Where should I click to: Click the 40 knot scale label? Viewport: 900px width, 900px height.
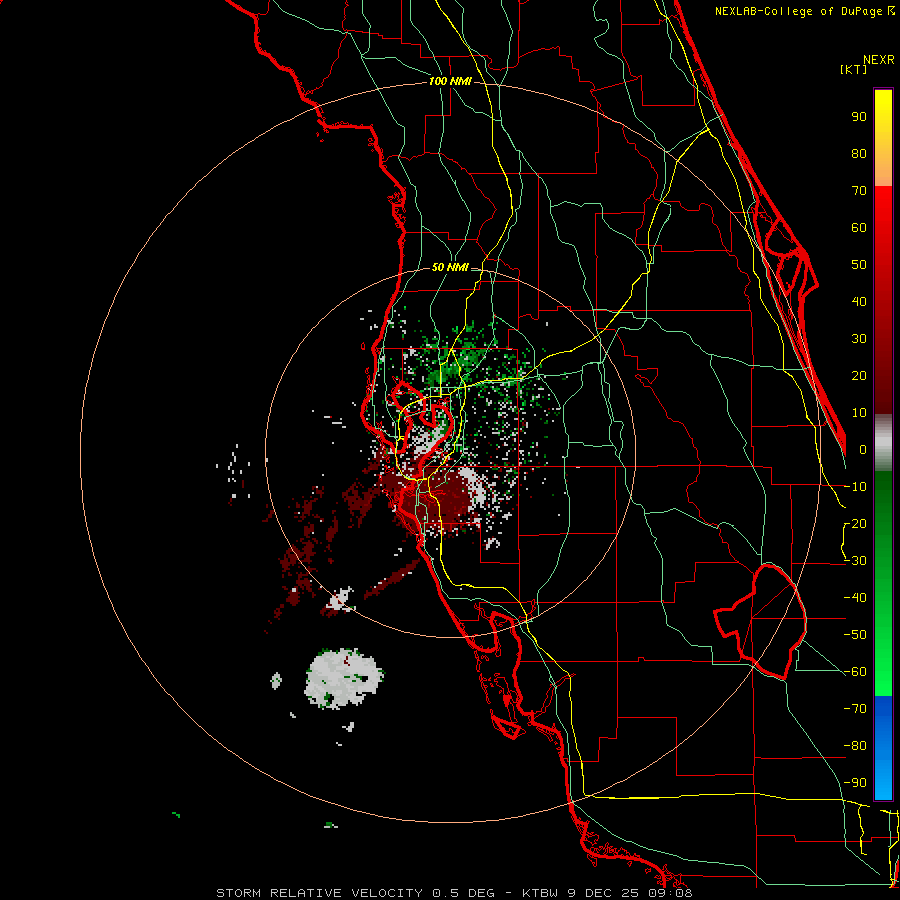(x=859, y=302)
